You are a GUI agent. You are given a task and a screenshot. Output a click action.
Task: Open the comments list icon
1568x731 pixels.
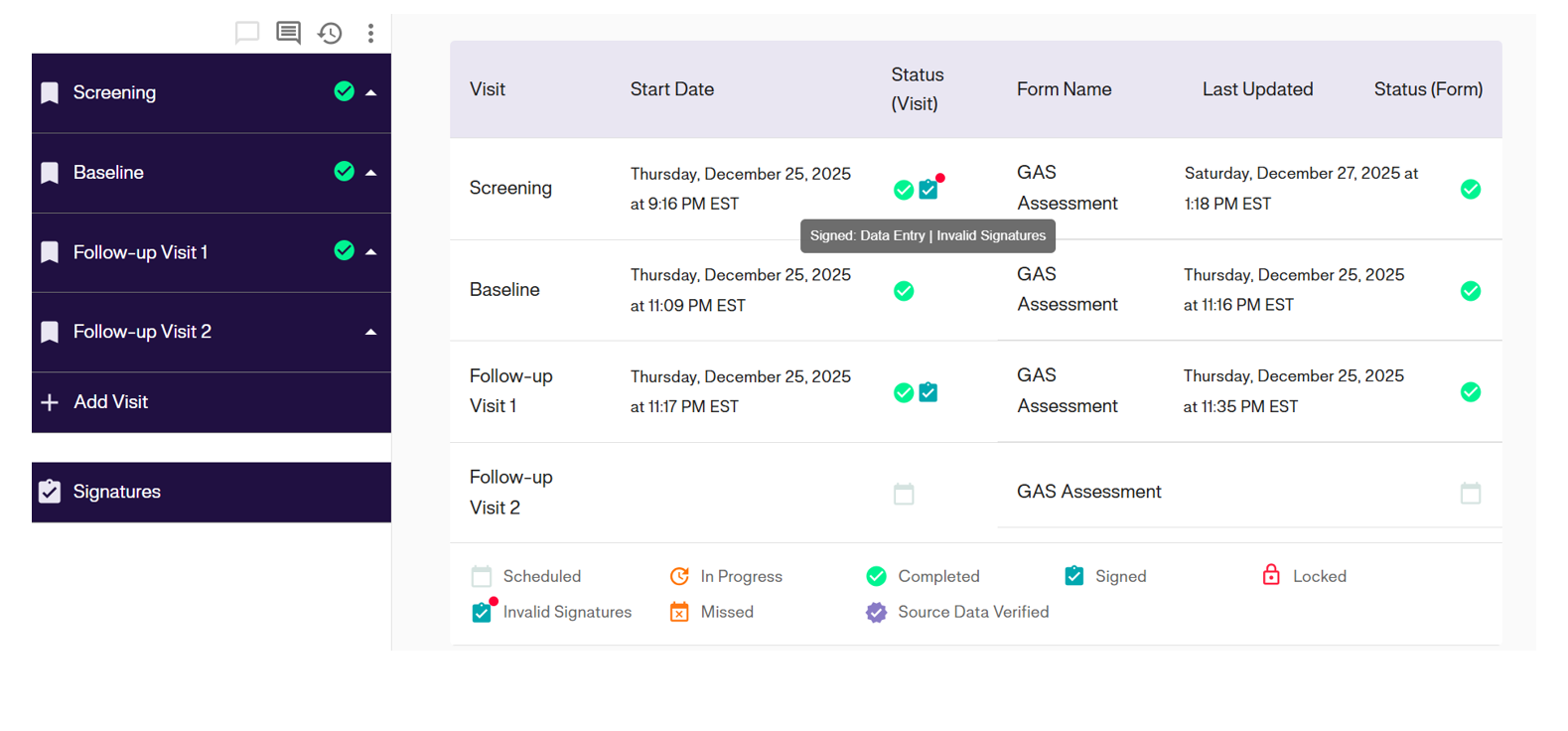[289, 33]
